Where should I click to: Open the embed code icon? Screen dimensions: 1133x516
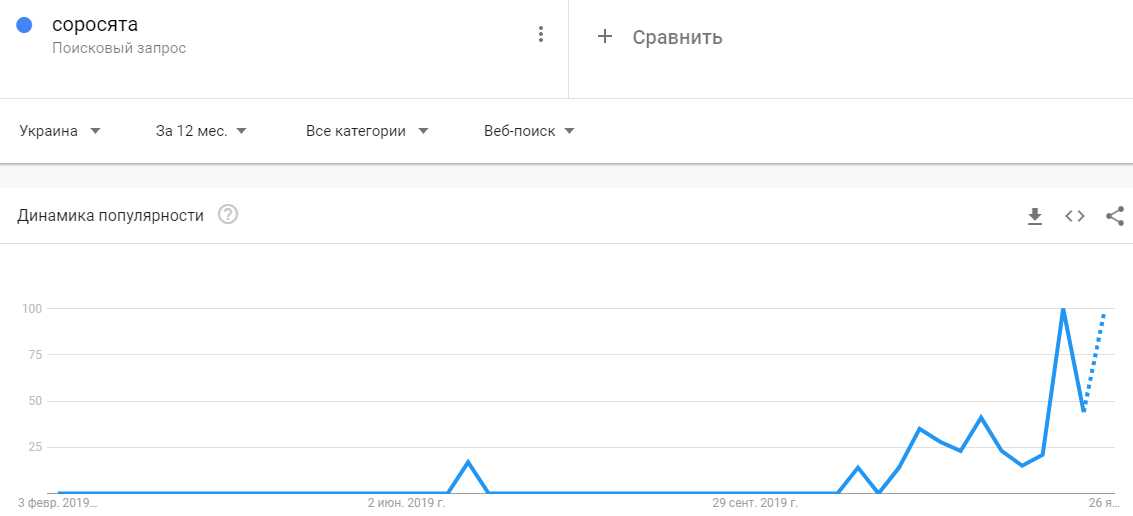1075,215
